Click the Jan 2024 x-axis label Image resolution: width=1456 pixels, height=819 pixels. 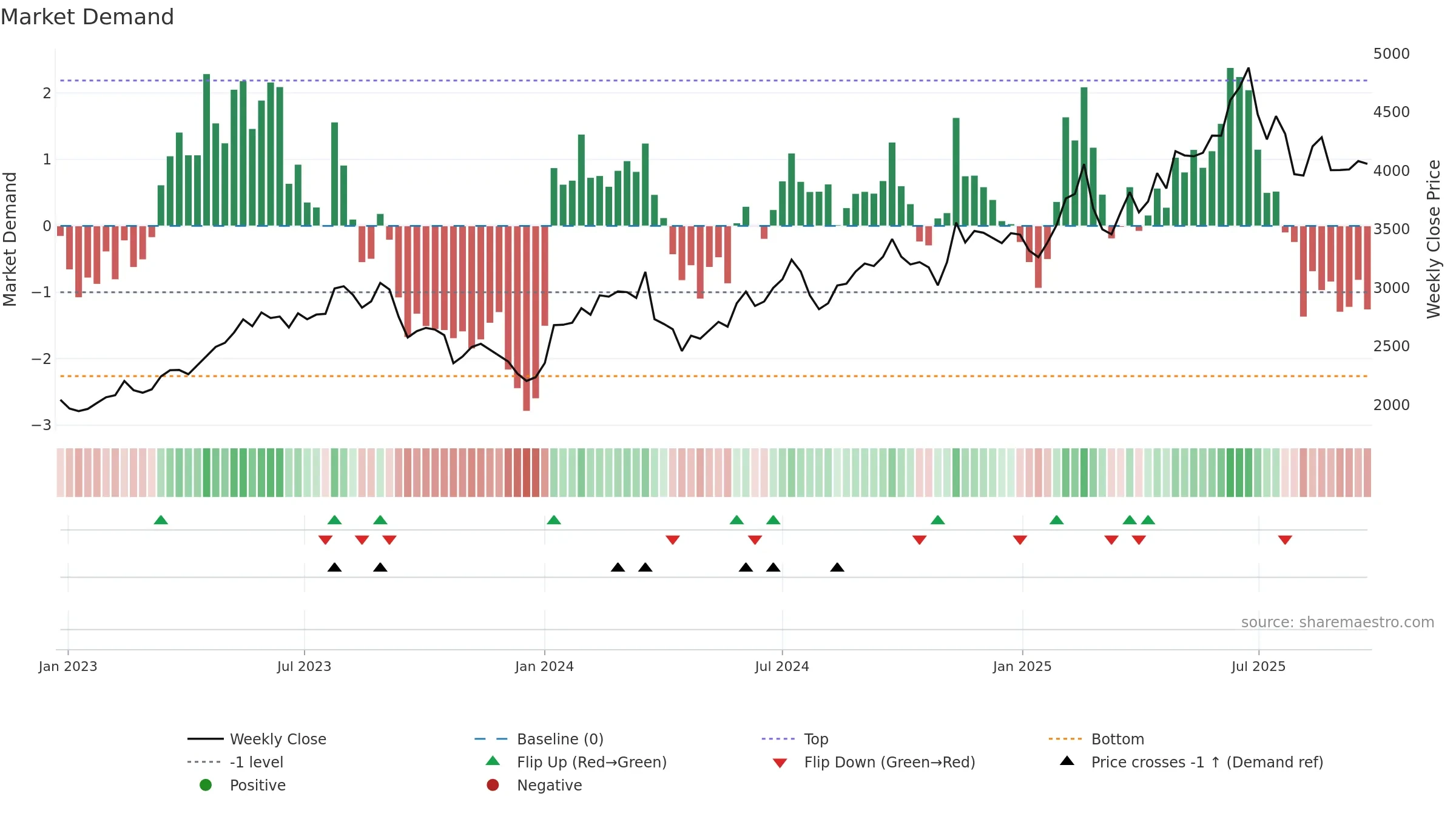[544, 666]
